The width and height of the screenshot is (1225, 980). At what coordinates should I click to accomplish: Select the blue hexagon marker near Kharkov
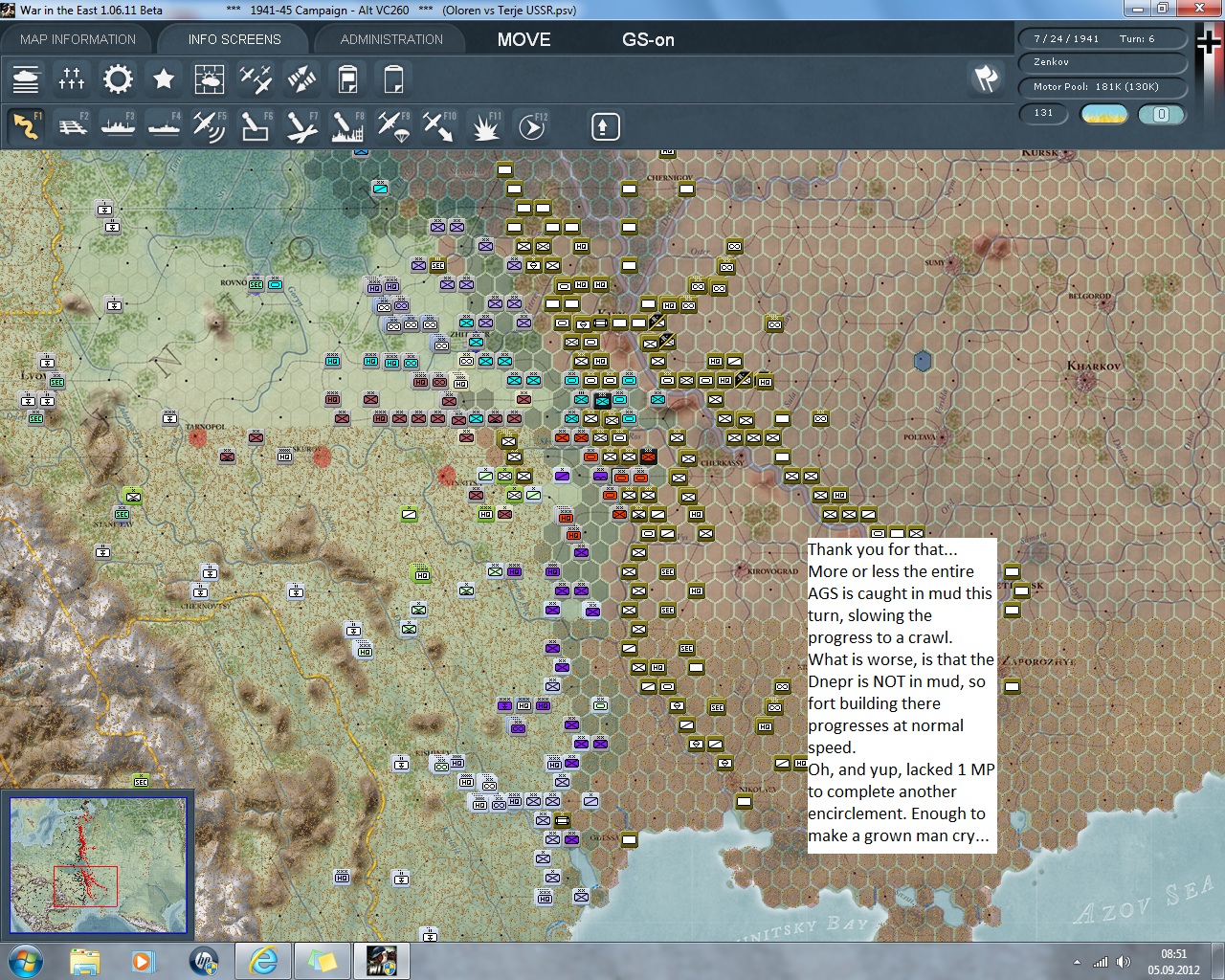pyautogui.click(x=923, y=361)
